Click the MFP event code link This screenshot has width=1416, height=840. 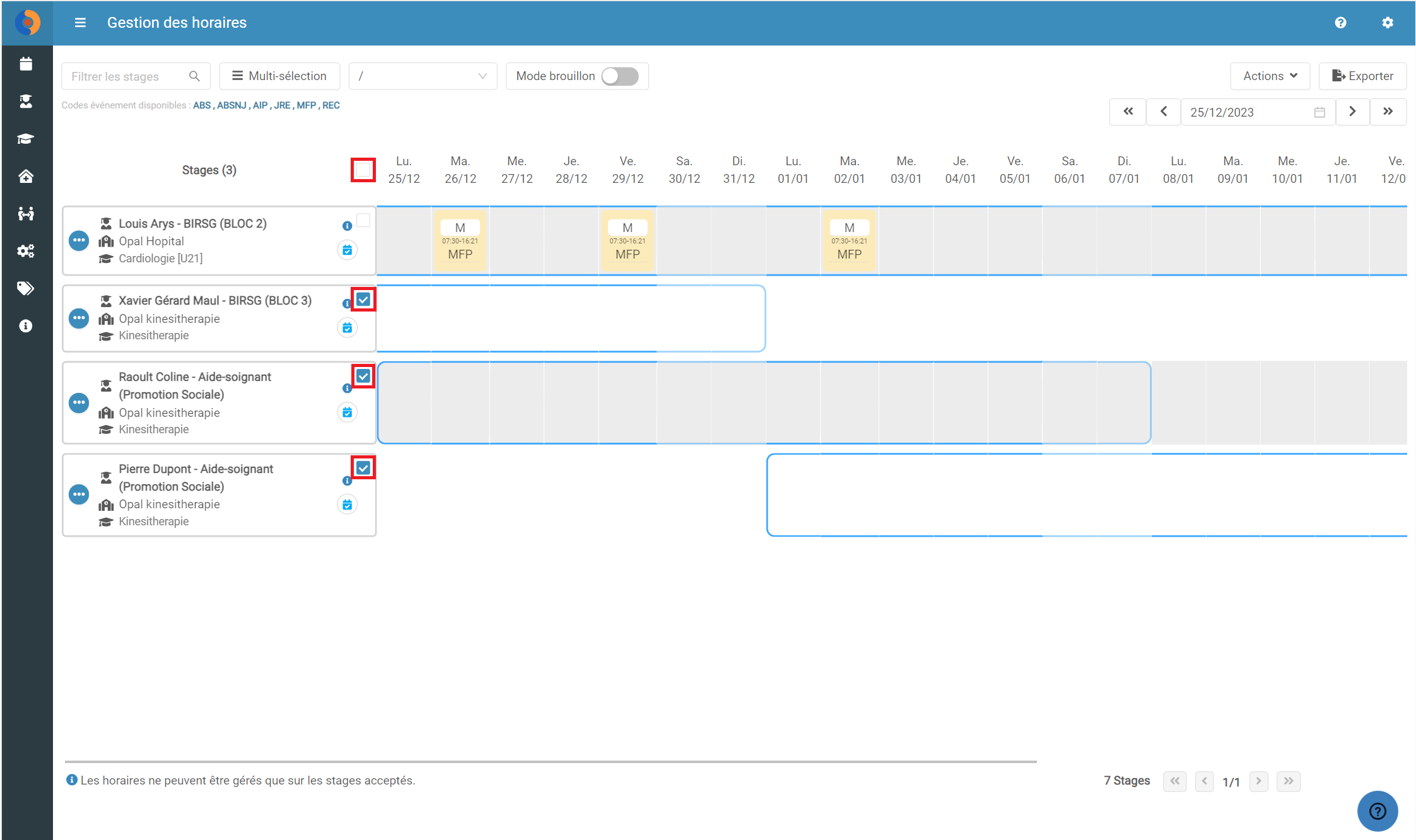[306, 105]
